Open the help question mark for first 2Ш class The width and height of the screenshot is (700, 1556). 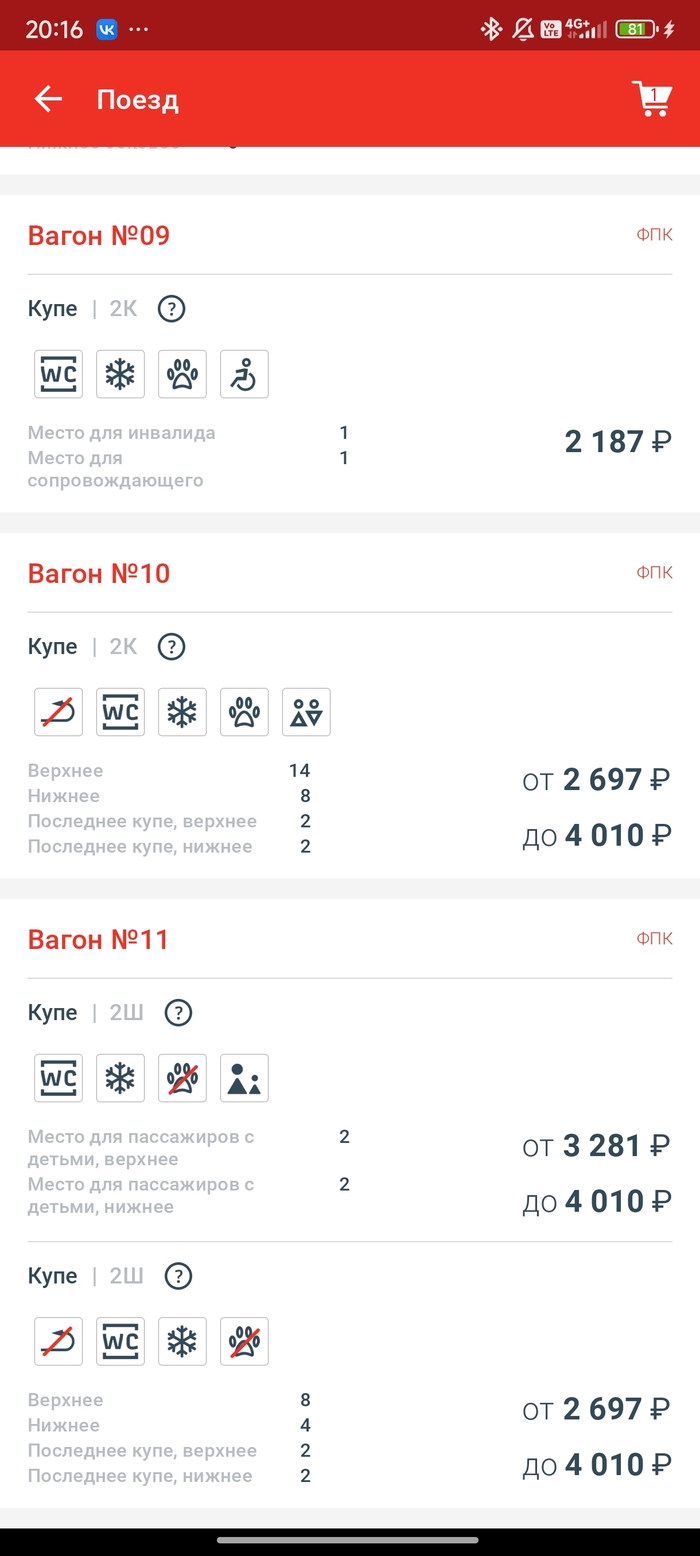click(x=178, y=1013)
